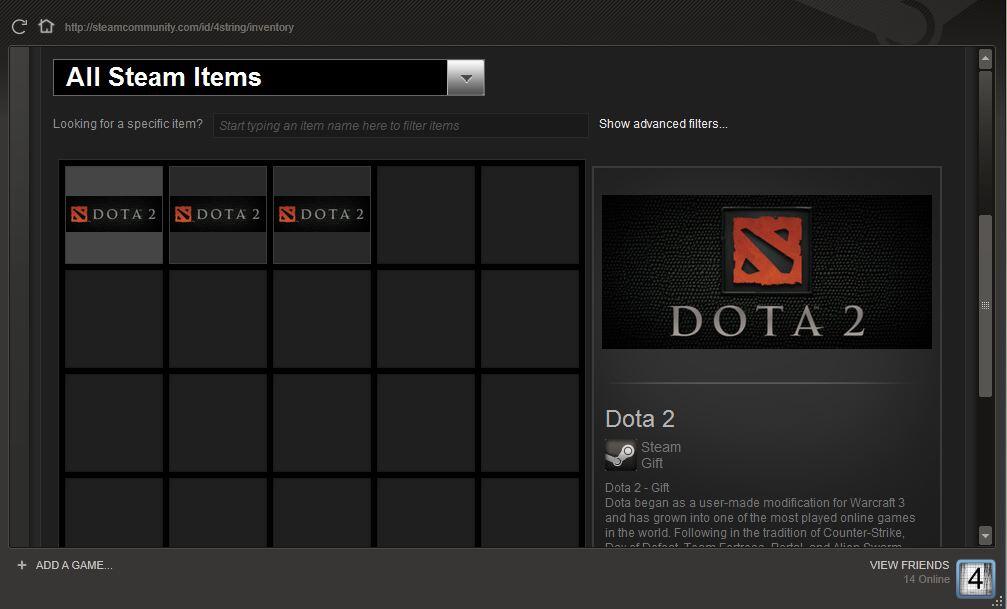Filter items using the search field
The height and width of the screenshot is (609, 1007).
(401, 125)
